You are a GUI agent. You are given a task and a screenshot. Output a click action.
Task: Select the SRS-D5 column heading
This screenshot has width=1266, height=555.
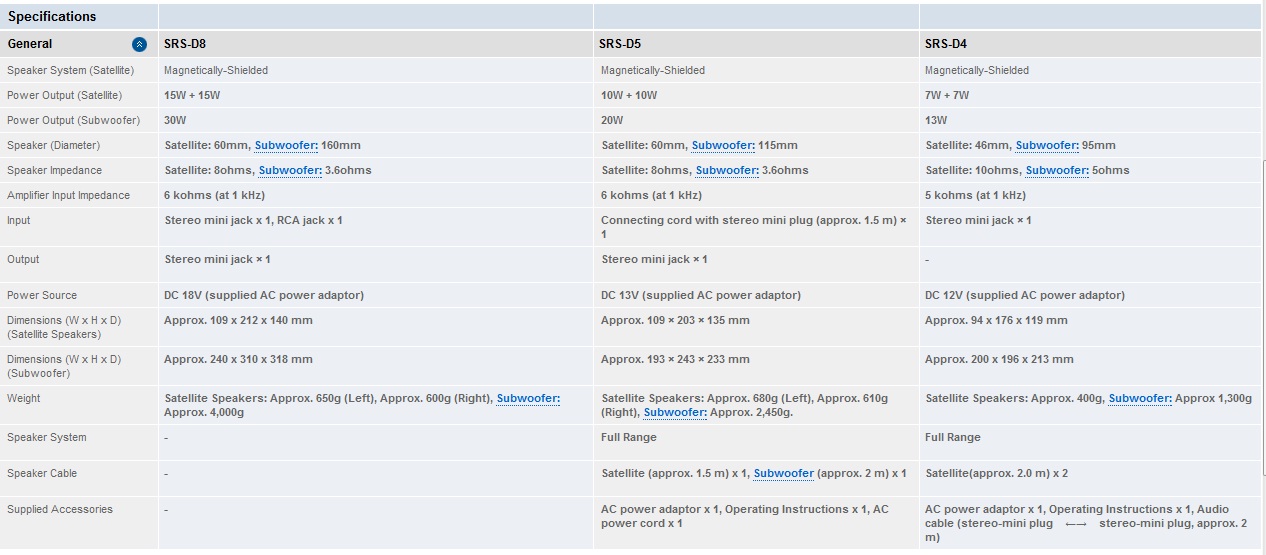click(620, 44)
